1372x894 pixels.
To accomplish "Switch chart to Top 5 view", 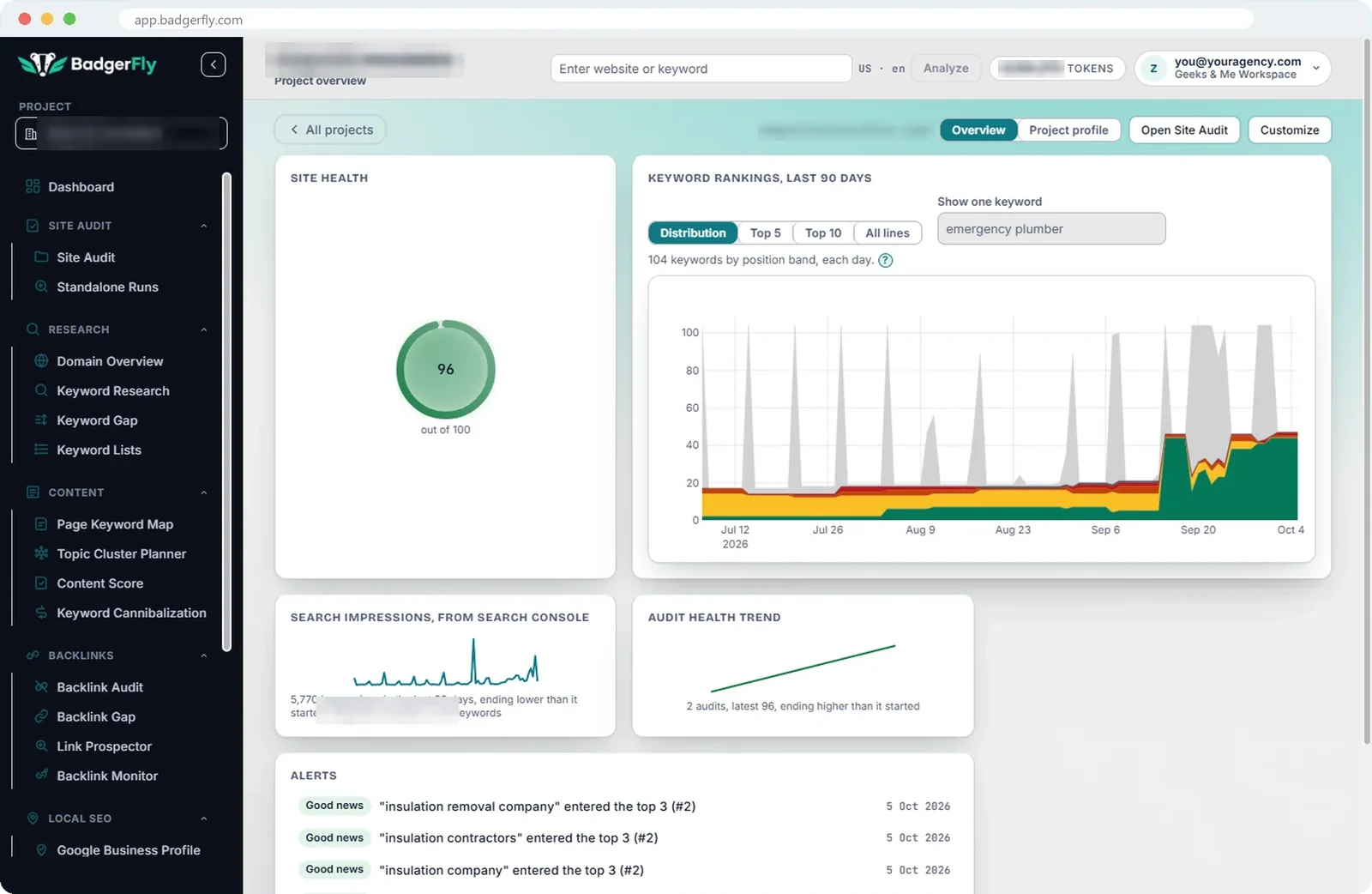I will point(765,233).
